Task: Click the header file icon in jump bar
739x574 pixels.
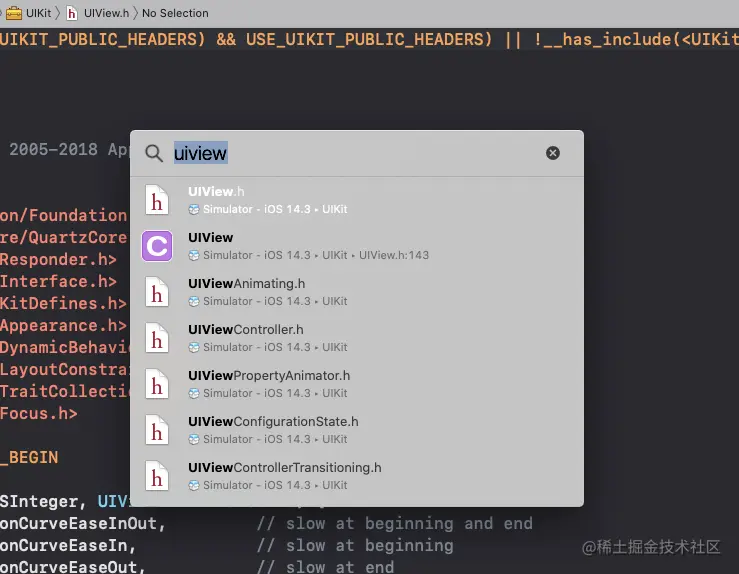Action: [x=72, y=13]
